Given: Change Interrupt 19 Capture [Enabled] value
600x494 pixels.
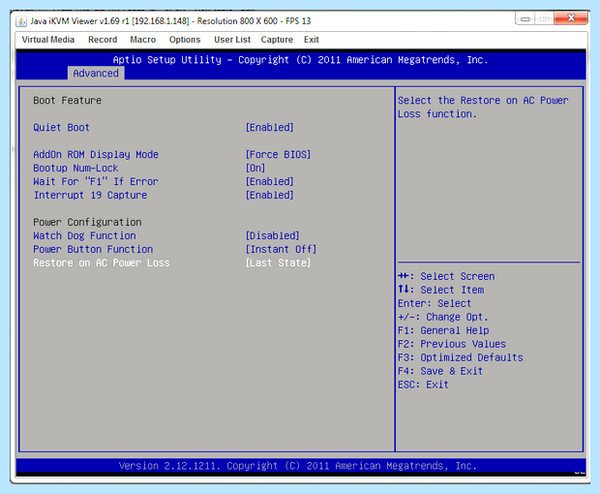Looking at the screenshot, I should coord(269,195).
